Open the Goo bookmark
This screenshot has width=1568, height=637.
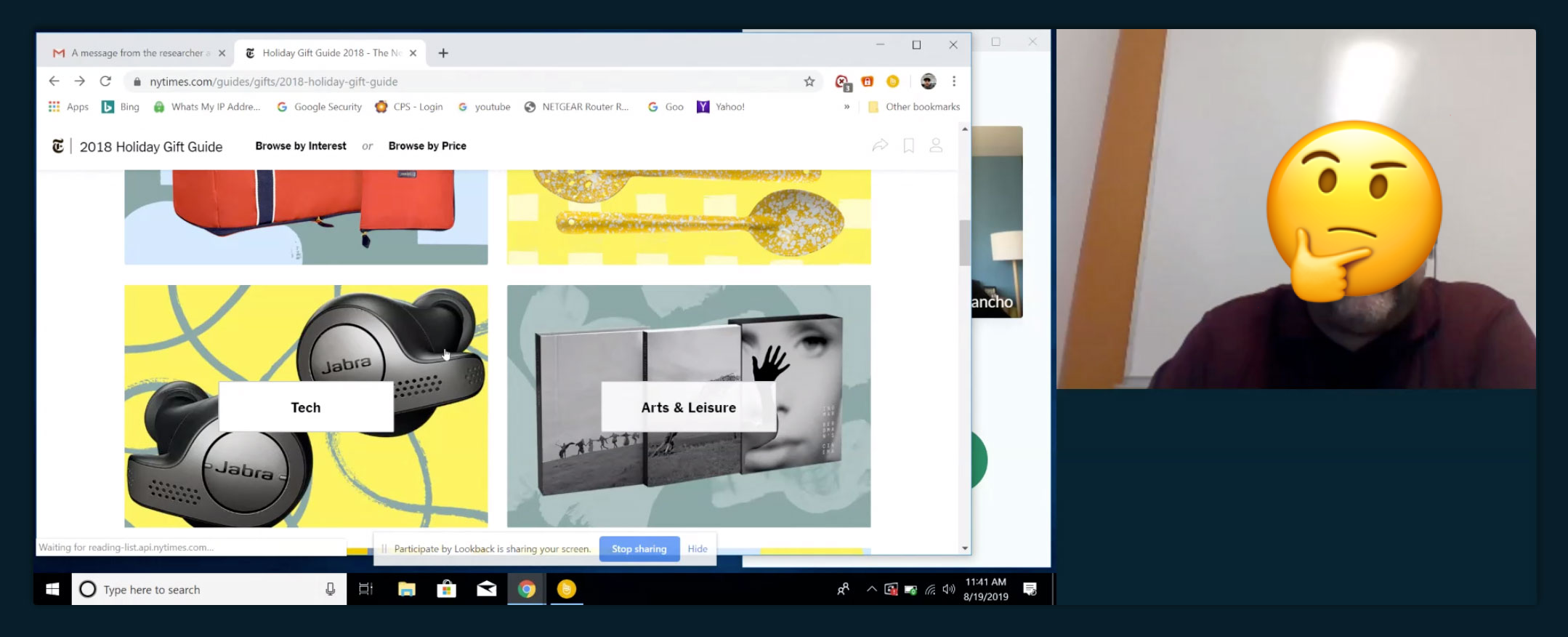666,107
